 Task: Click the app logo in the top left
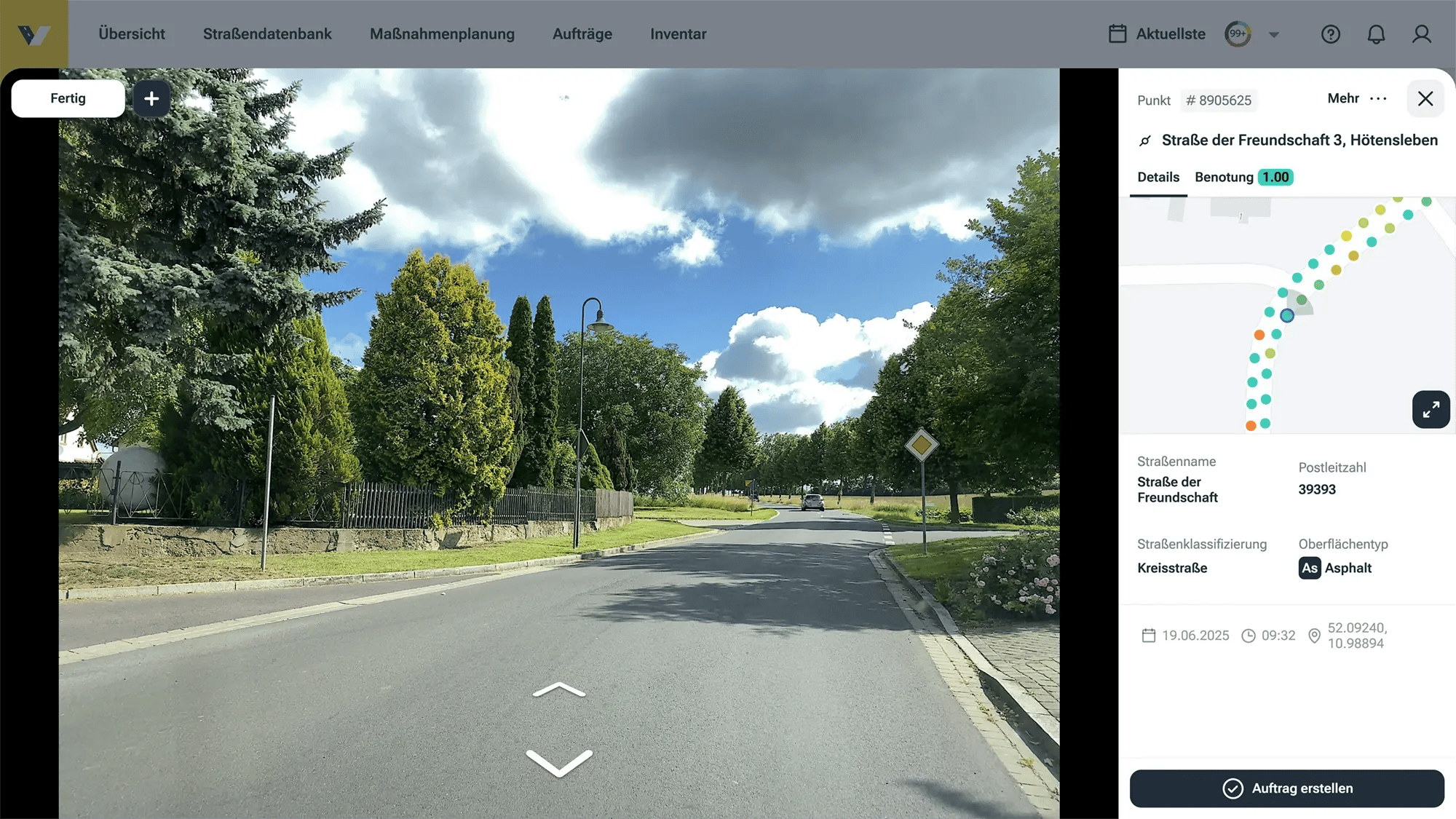tap(33, 33)
